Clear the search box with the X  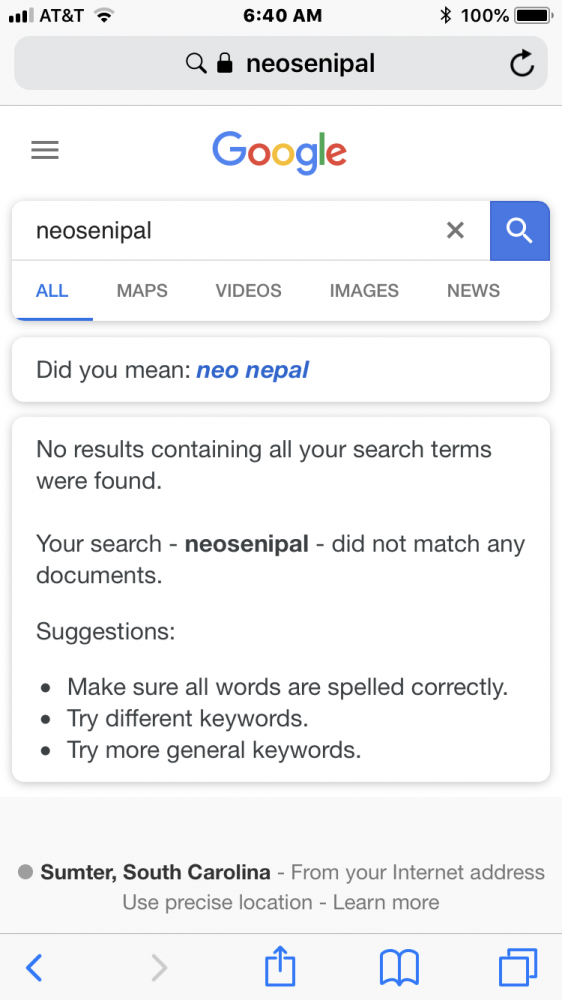(455, 230)
